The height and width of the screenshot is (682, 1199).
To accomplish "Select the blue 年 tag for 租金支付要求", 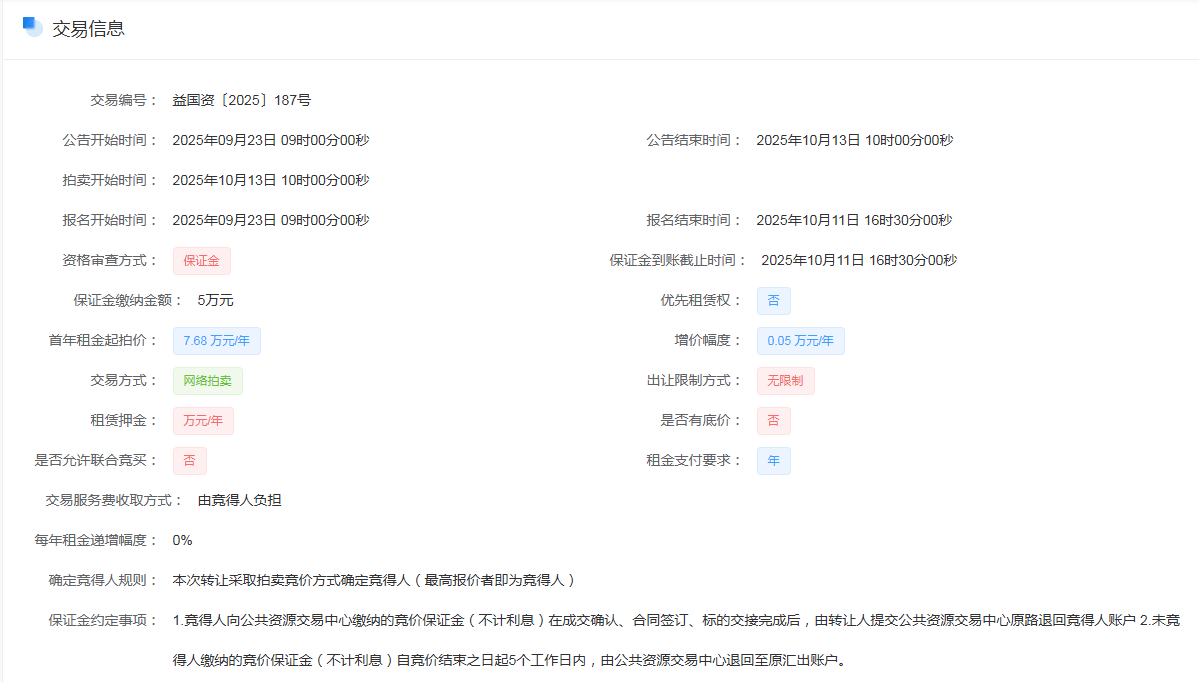I will click(773, 461).
